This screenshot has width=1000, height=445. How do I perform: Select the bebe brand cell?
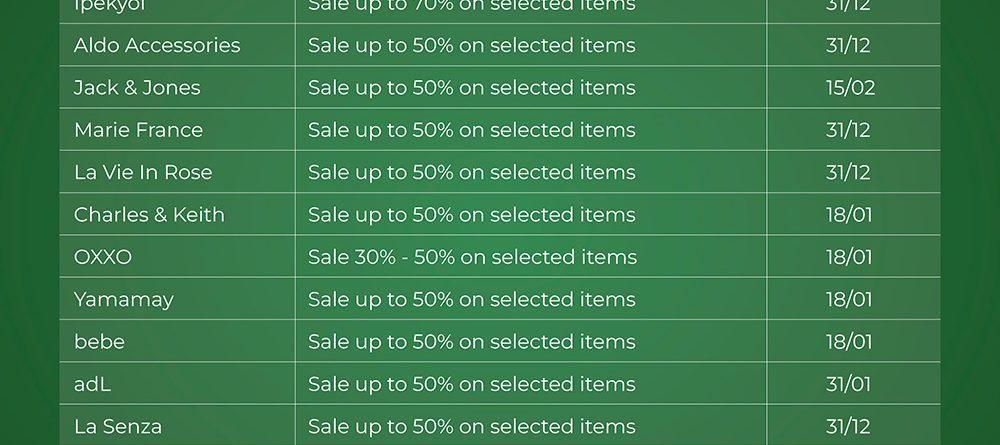(x=99, y=342)
